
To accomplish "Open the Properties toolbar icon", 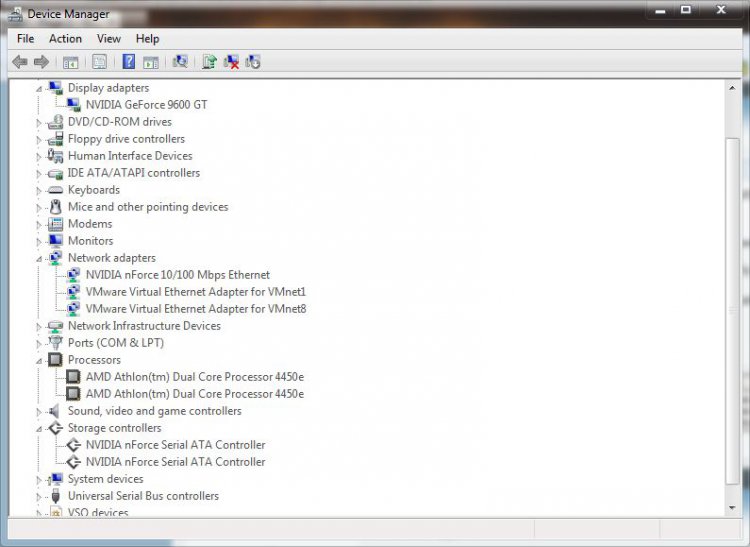I will click(x=99, y=62).
